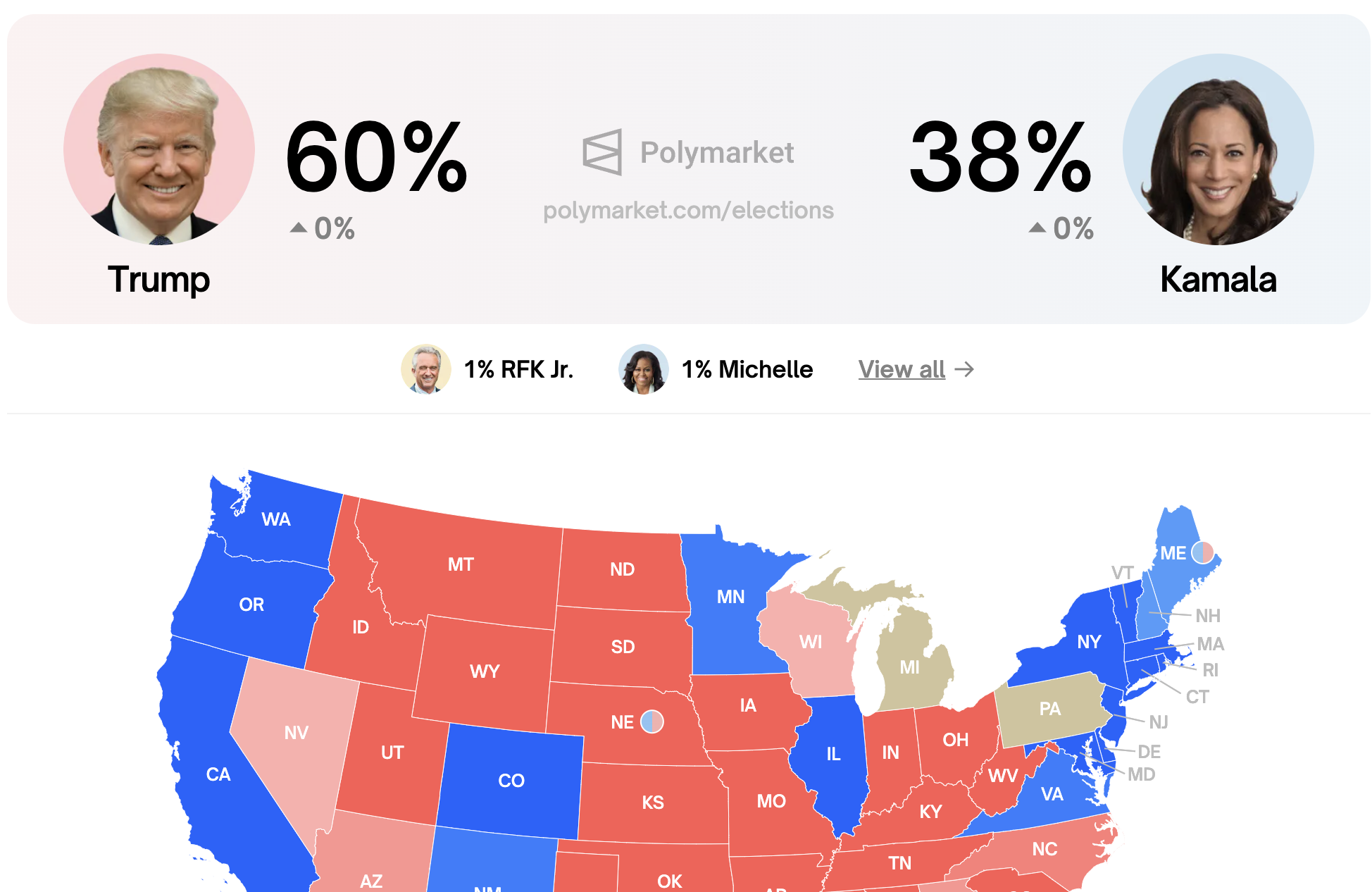Click Michelle's small avatar

pyautogui.click(x=643, y=369)
